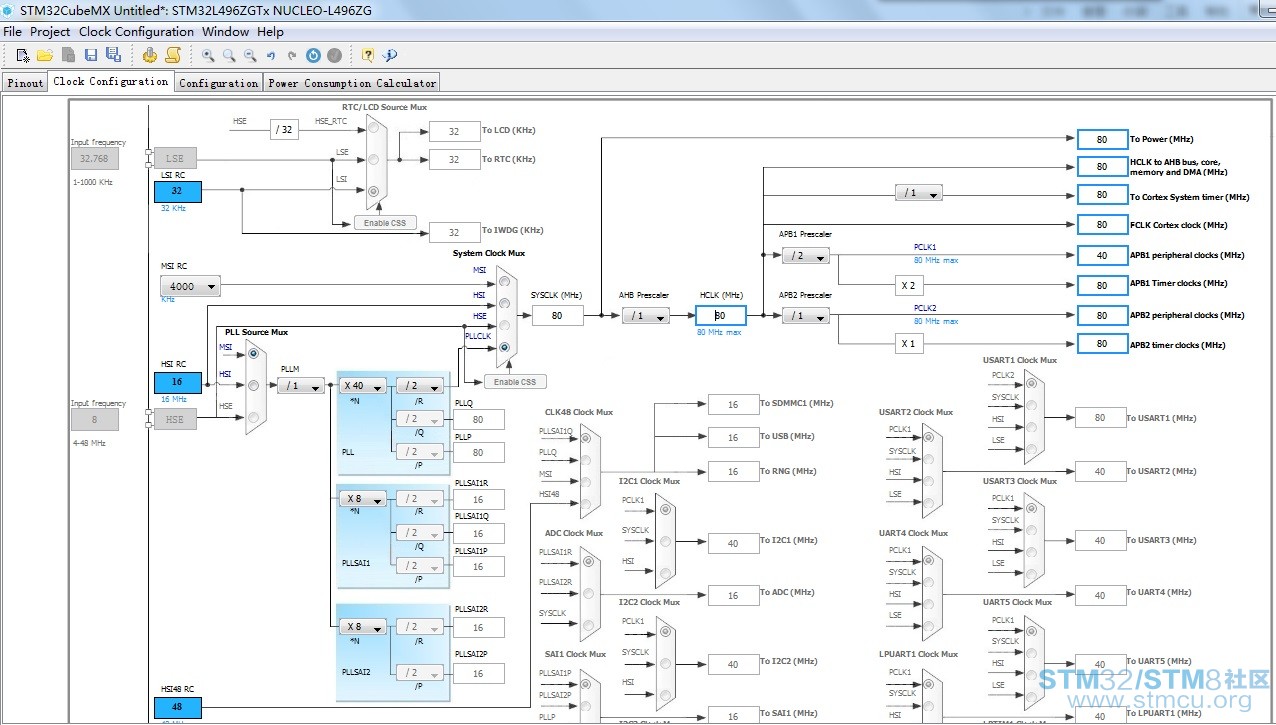Zoom out of the clock tree
Image resolution: width=1276 pixels, height=725 pixels.
(x=250, y=55)
